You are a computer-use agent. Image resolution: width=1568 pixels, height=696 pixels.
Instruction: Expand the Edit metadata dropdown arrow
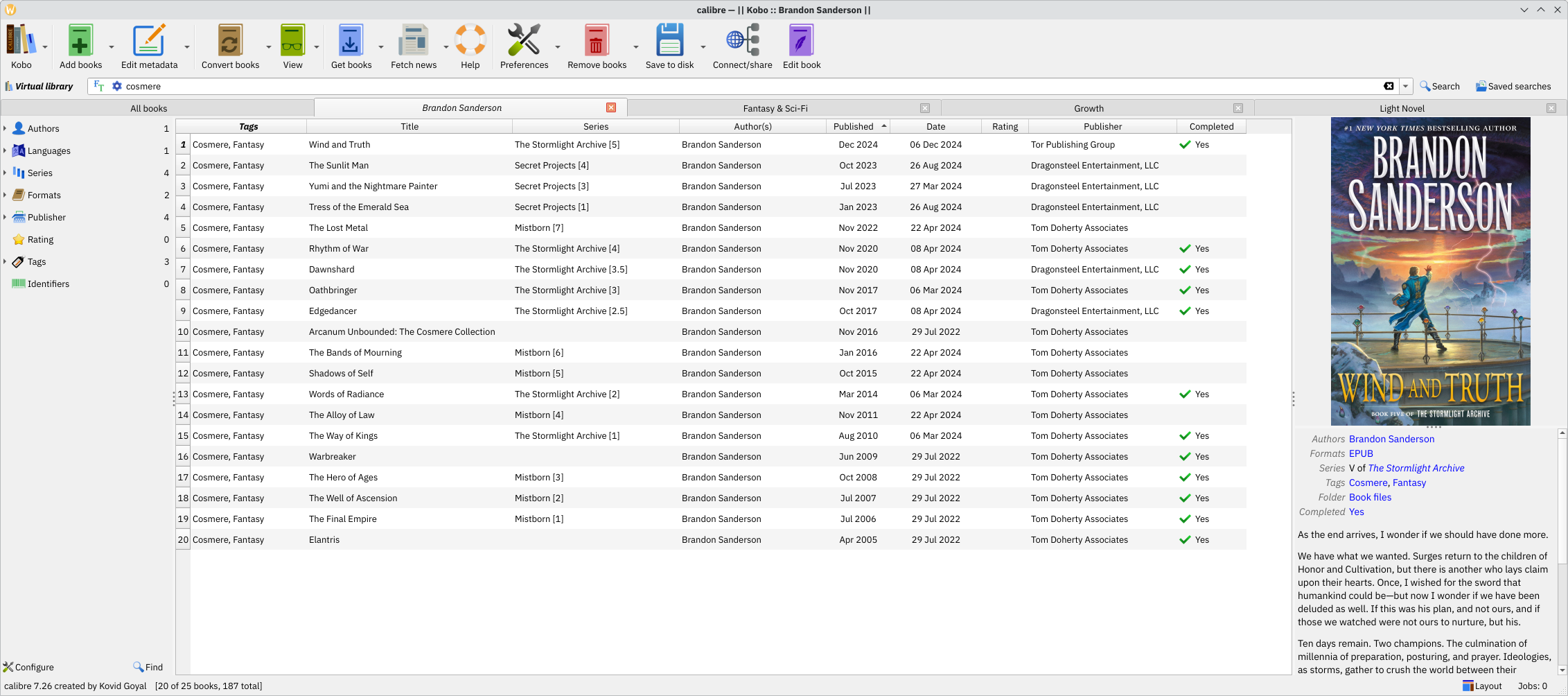coord(187,47)
